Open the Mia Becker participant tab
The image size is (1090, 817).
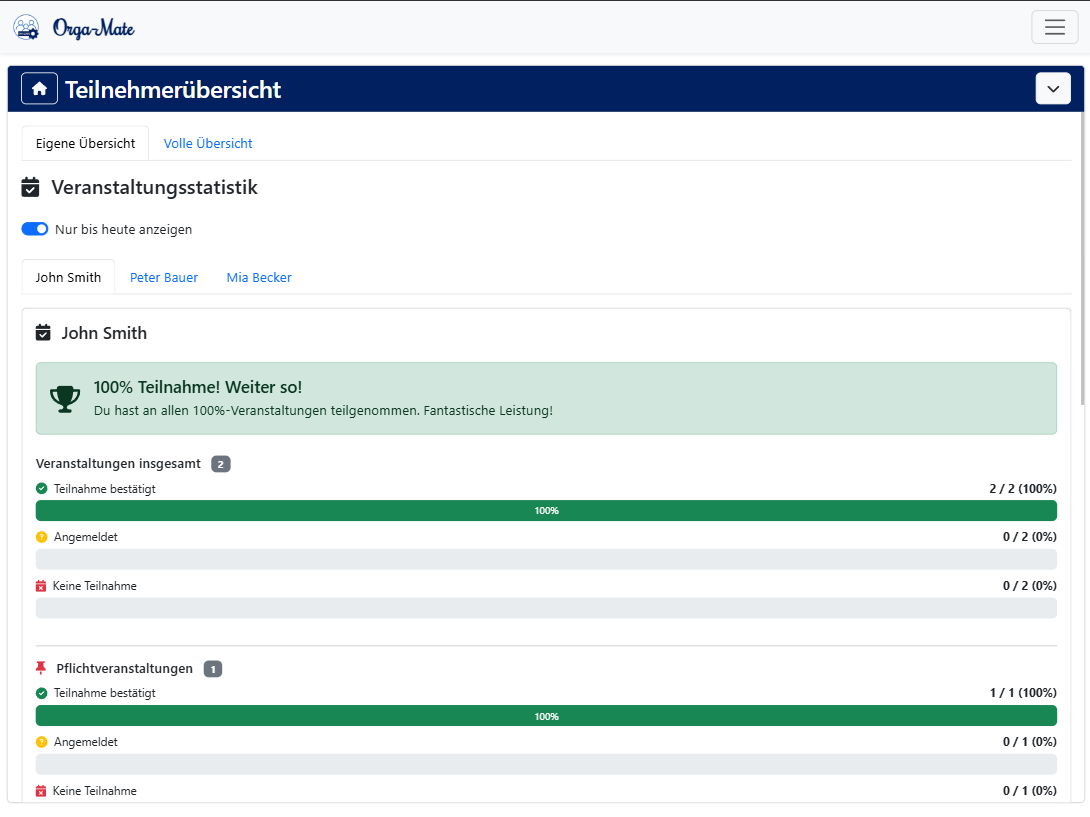pos(259,277)
